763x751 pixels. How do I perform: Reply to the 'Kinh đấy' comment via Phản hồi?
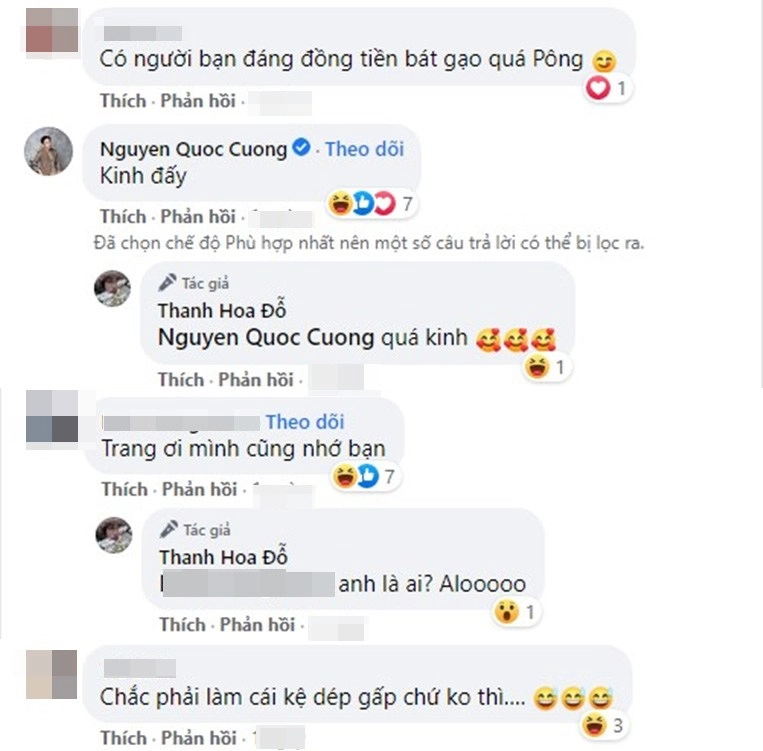[x=198, y=217]
